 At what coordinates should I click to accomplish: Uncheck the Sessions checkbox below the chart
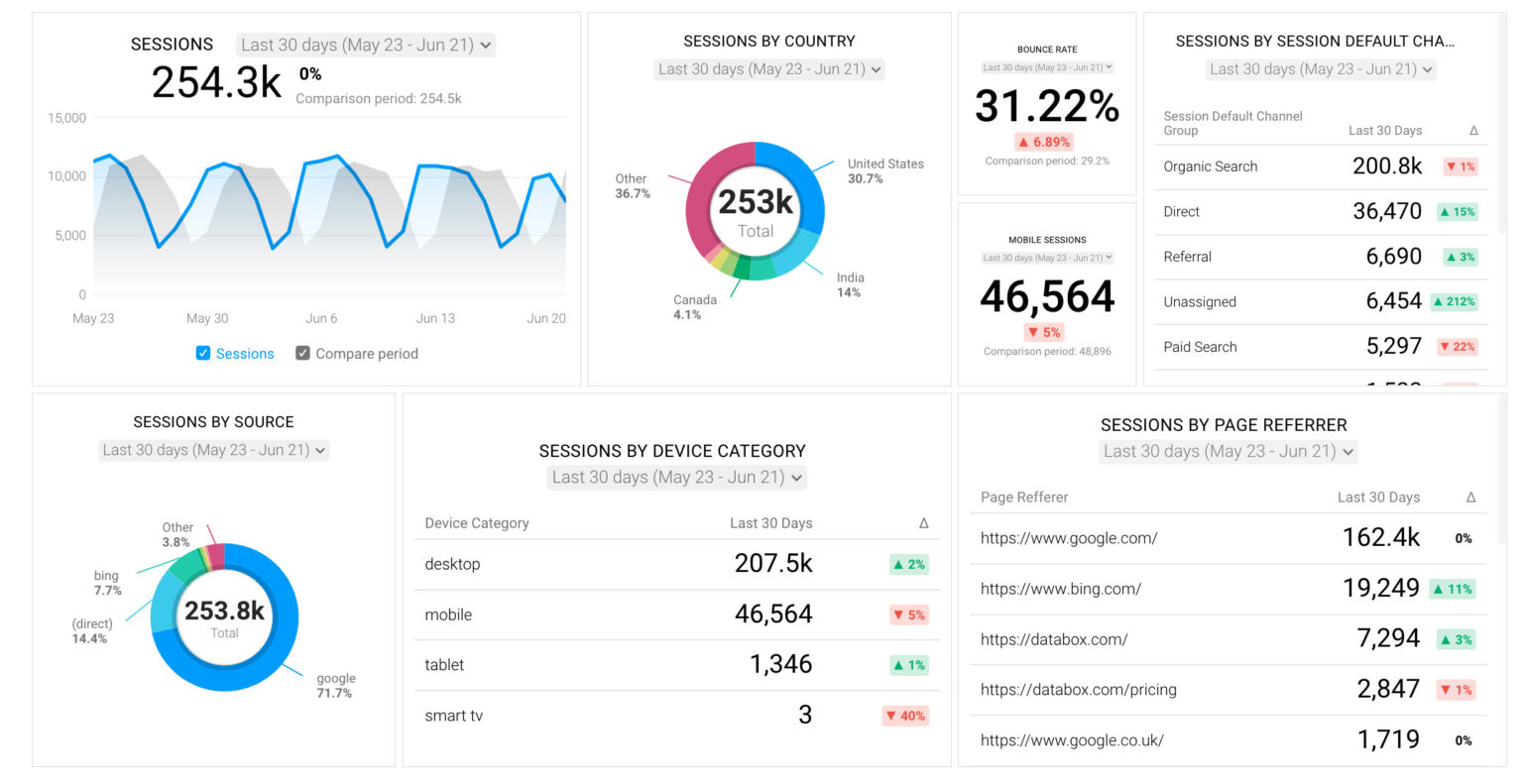pos(202,353)
